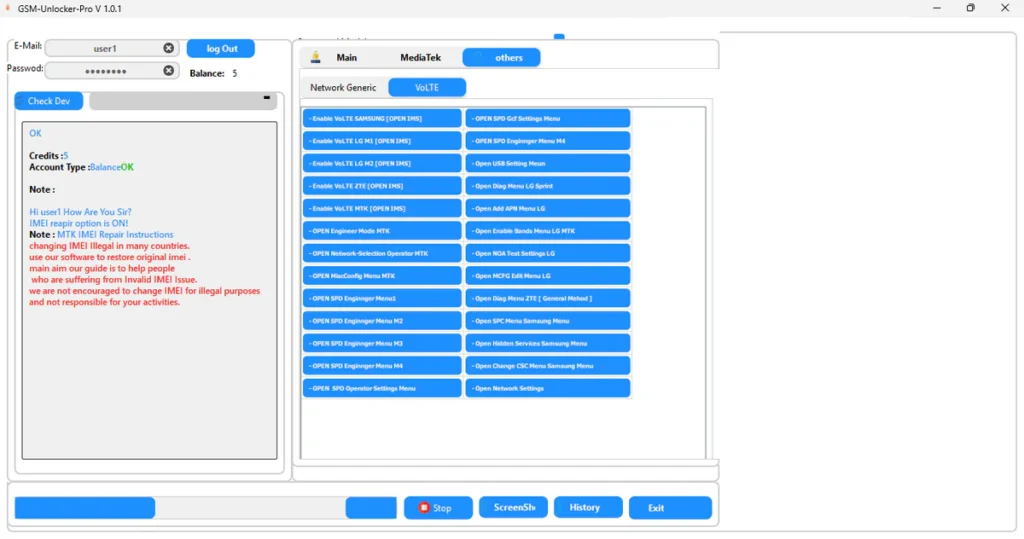Open Hidden Services Samsung Menu

pyautogui.click(x=548, y=343)
